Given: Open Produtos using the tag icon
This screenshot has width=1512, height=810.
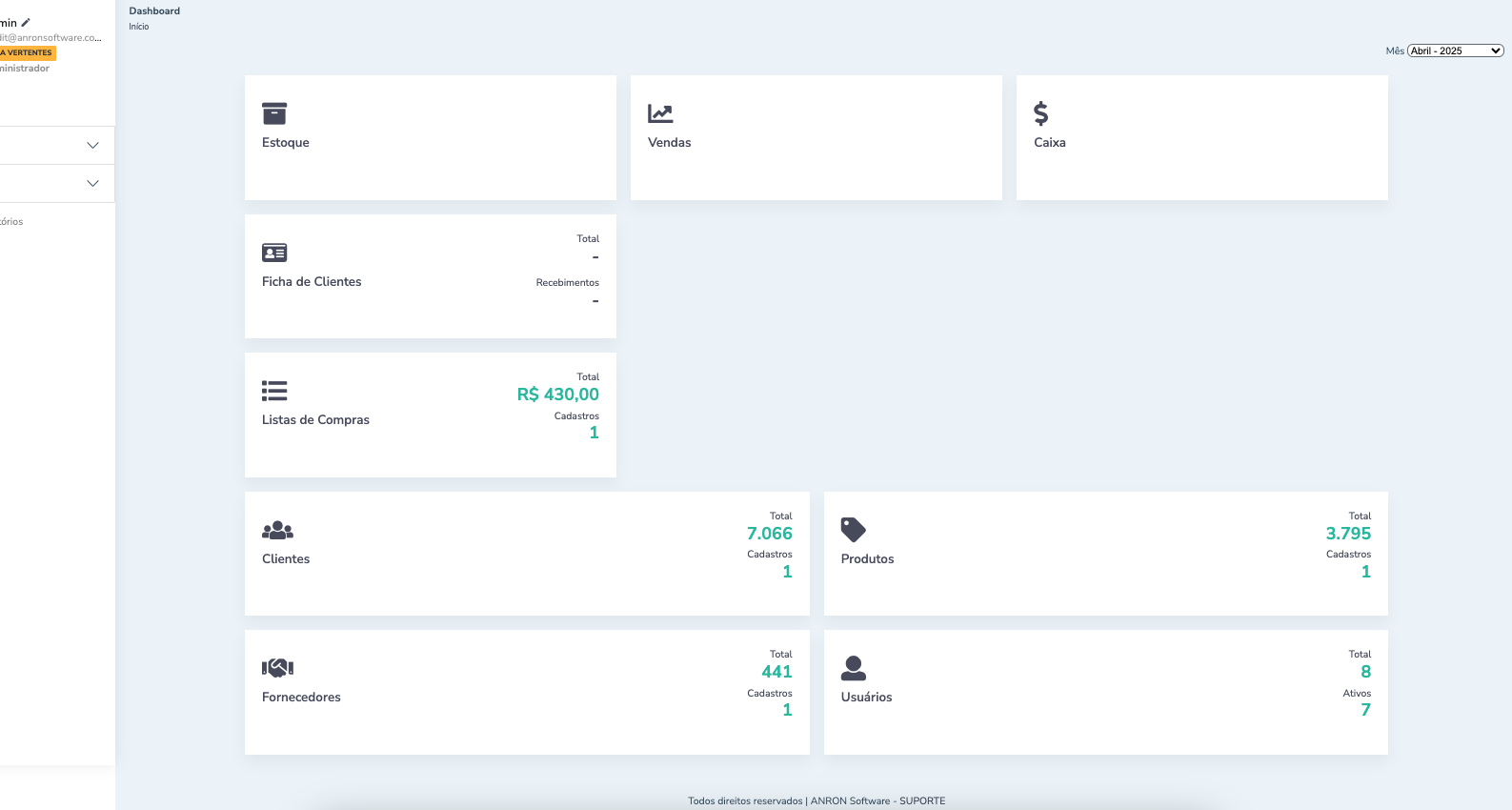Looking at the screenshot, I should click(853, 530).
